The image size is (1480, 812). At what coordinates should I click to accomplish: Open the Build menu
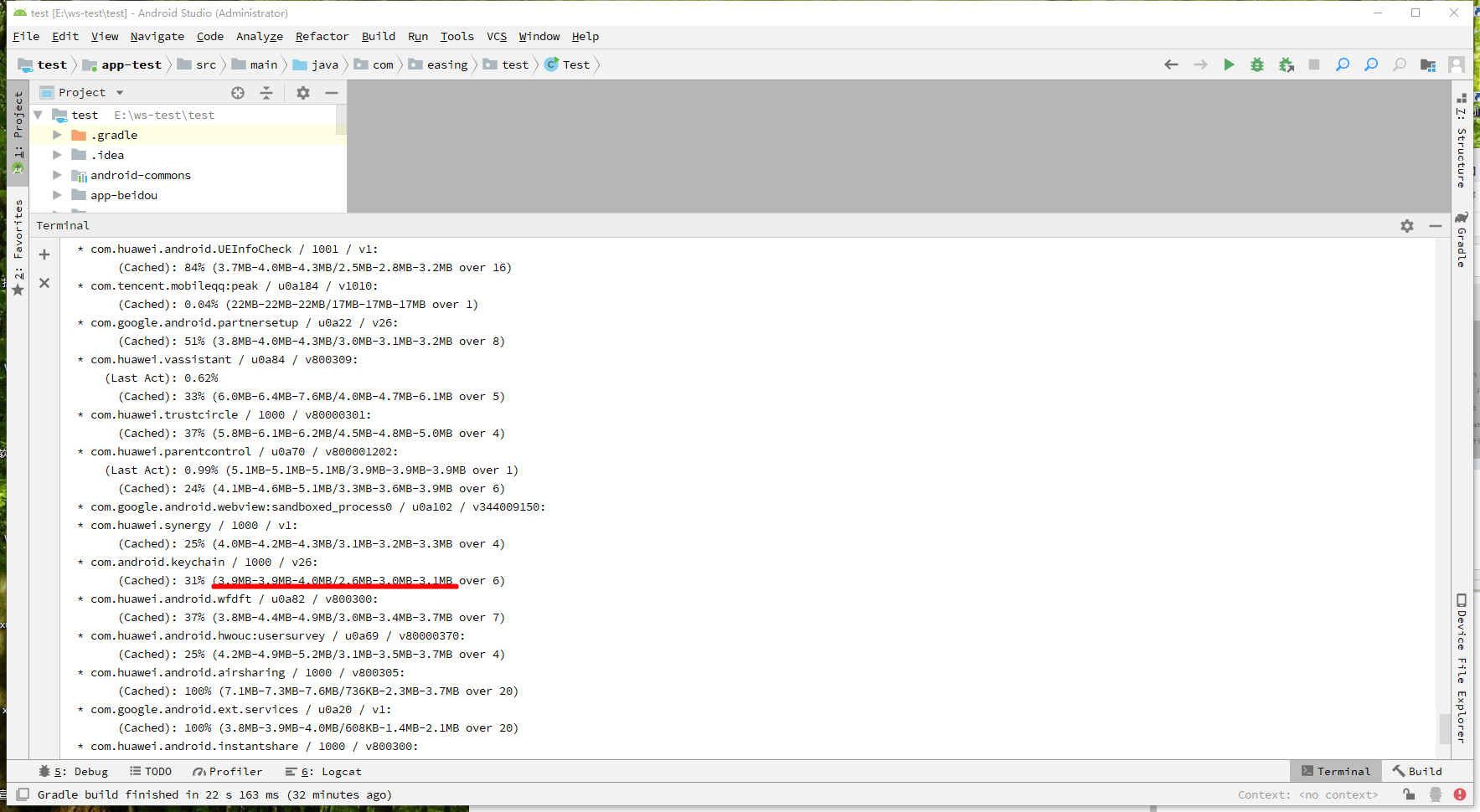click(x=379, y=37)
